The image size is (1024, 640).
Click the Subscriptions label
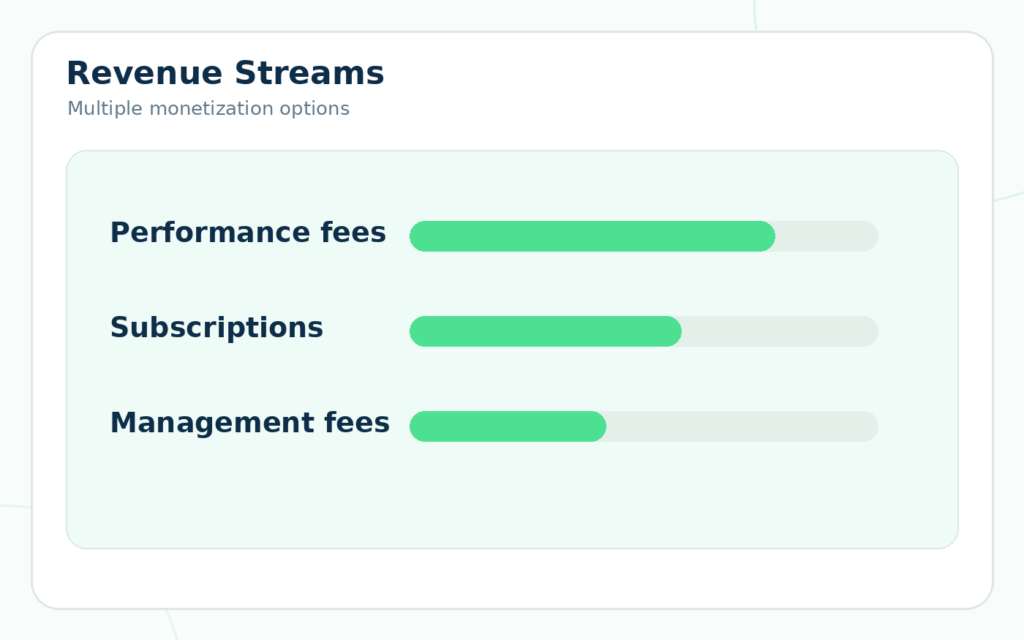[216, 328]
